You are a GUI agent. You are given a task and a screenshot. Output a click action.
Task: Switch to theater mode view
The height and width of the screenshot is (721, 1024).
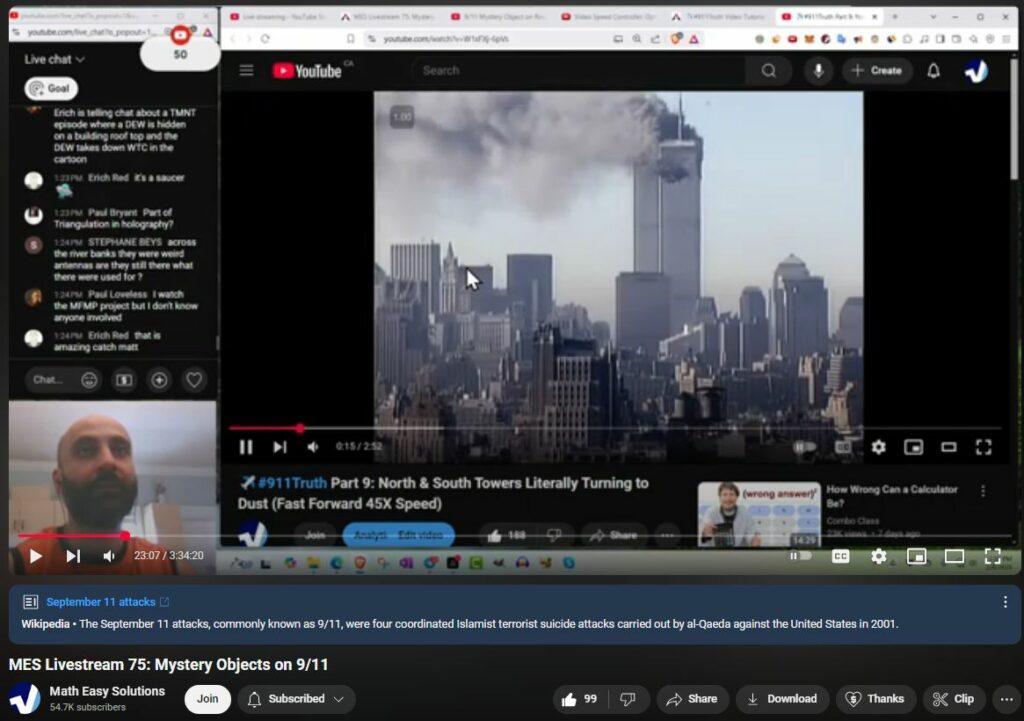tap(954, 556)
